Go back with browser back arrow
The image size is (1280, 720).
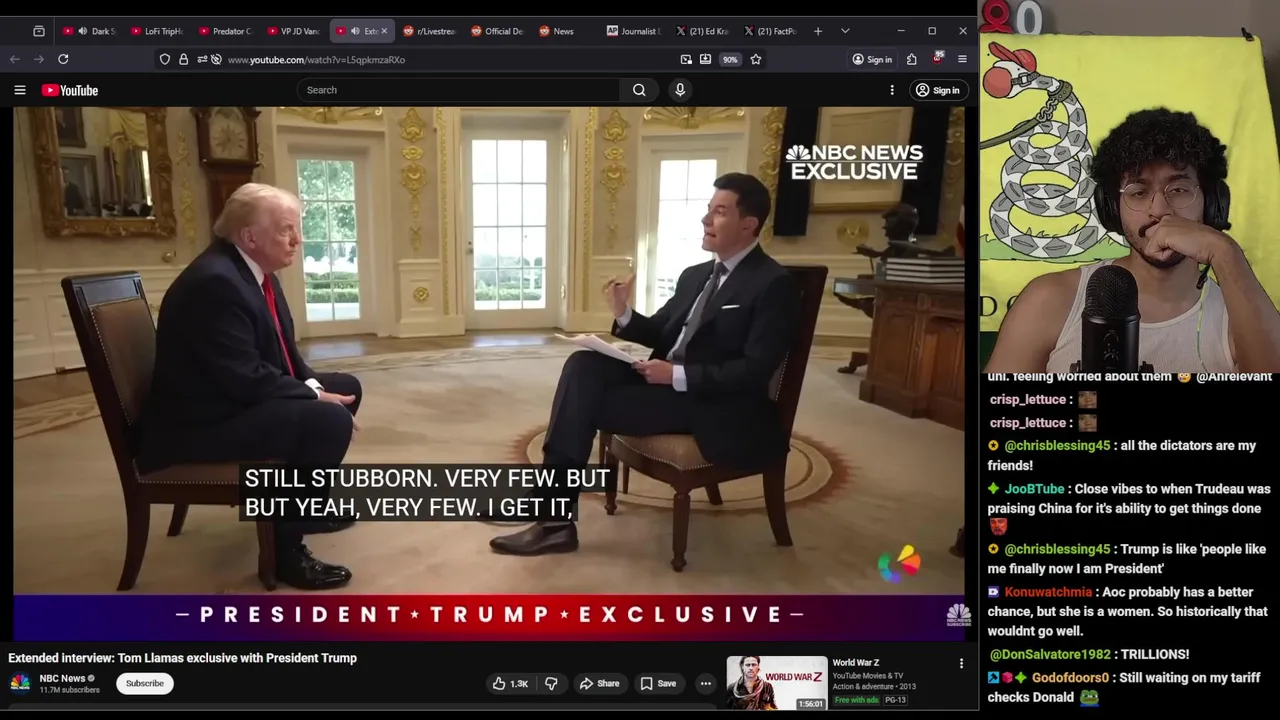coord(15,59)
